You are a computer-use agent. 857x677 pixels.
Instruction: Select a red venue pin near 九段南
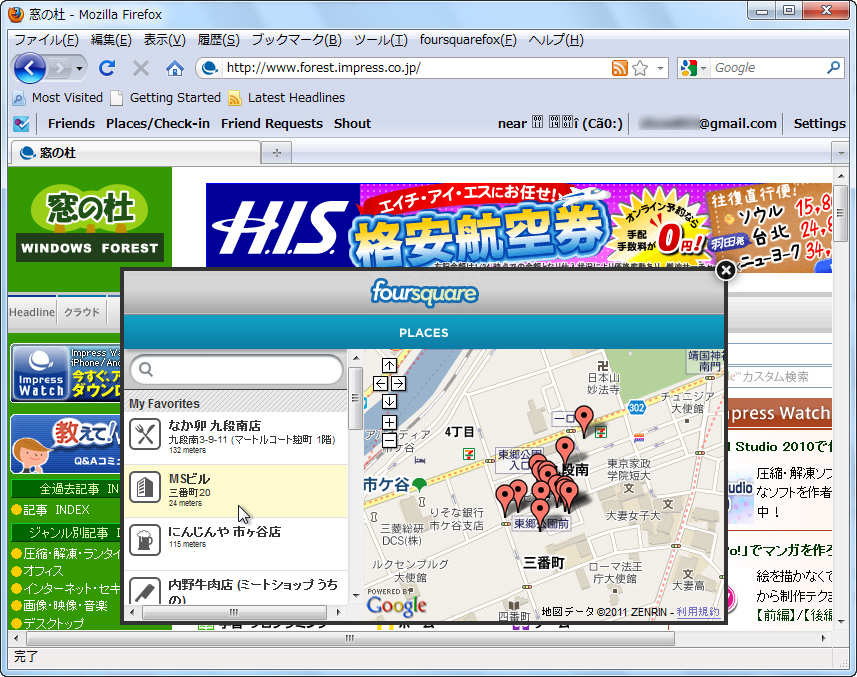[x=566, y=445]
